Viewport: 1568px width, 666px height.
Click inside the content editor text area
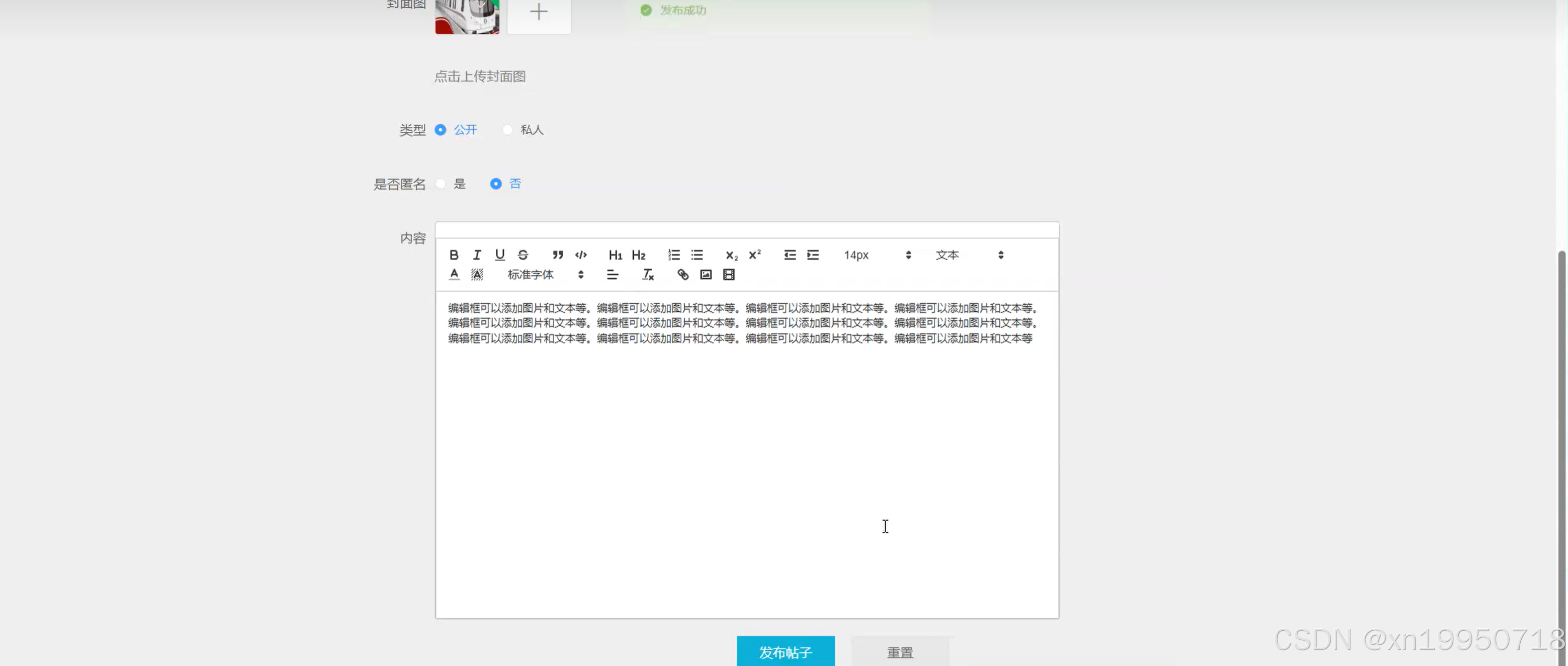[747, 455]
